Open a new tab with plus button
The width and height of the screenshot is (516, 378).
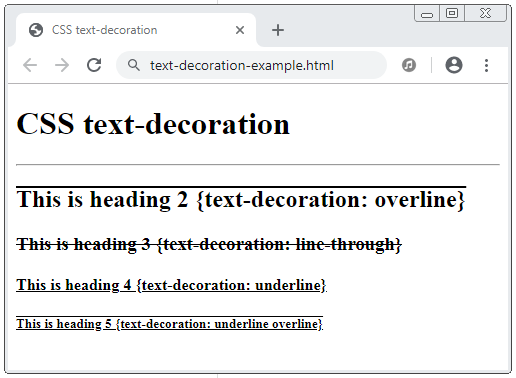(x=278, y=30)
